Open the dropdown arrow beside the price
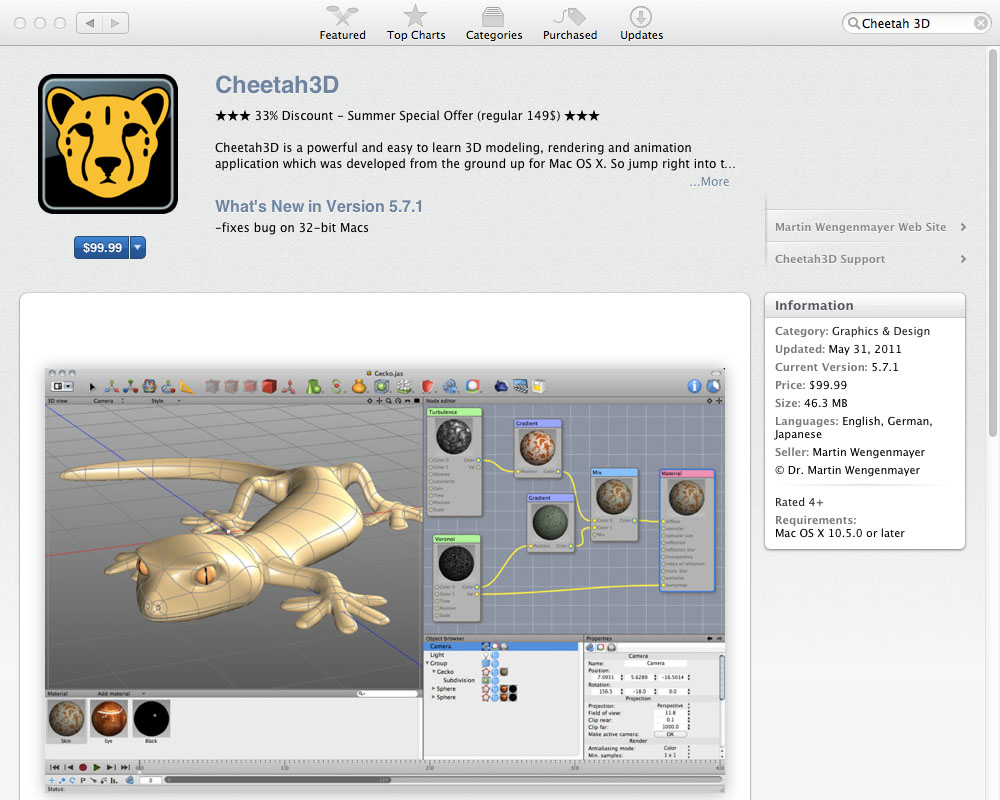 [x=138, y=248]
